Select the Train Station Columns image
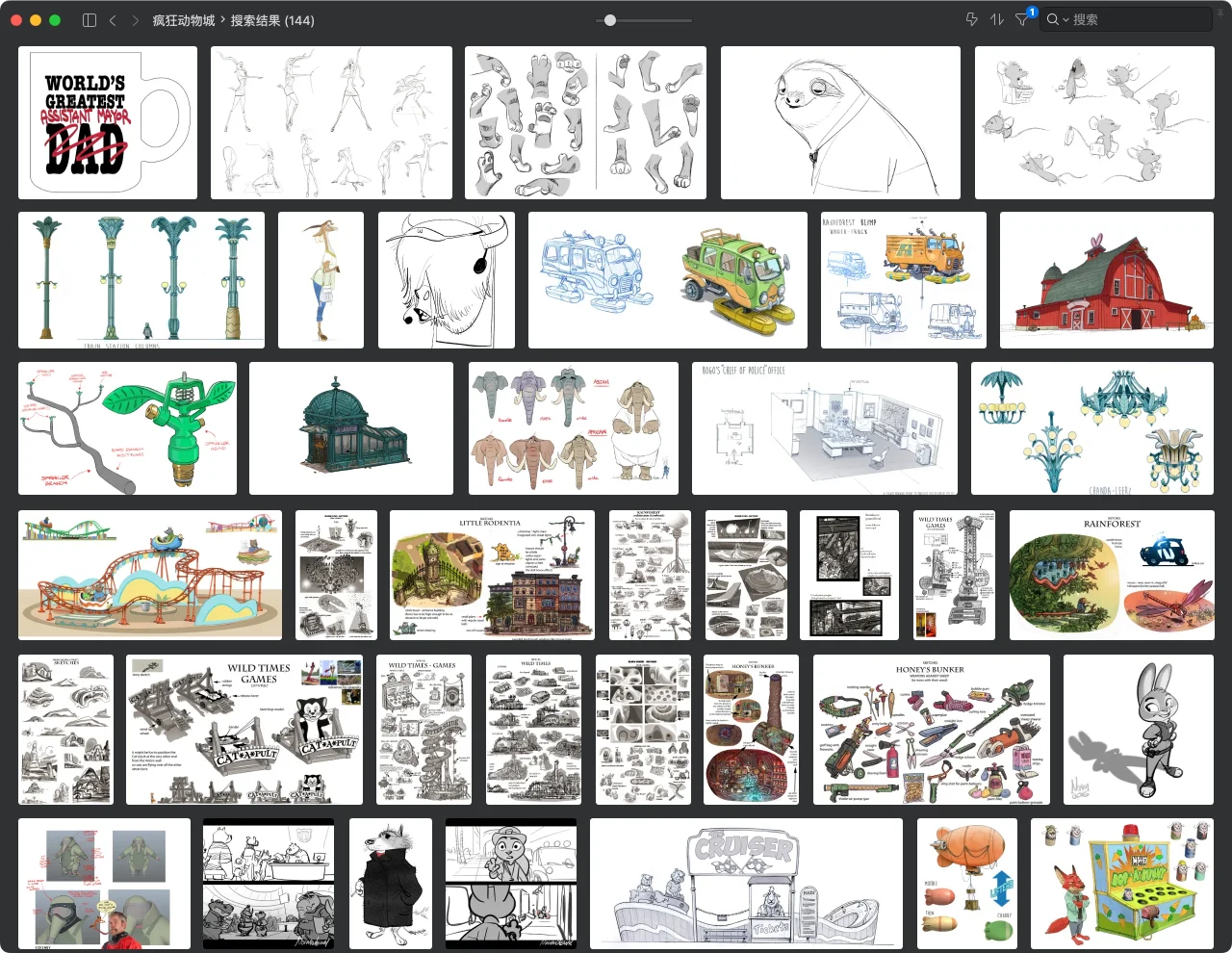Viewport: 1232px width, 953px height. coord(141,280)
